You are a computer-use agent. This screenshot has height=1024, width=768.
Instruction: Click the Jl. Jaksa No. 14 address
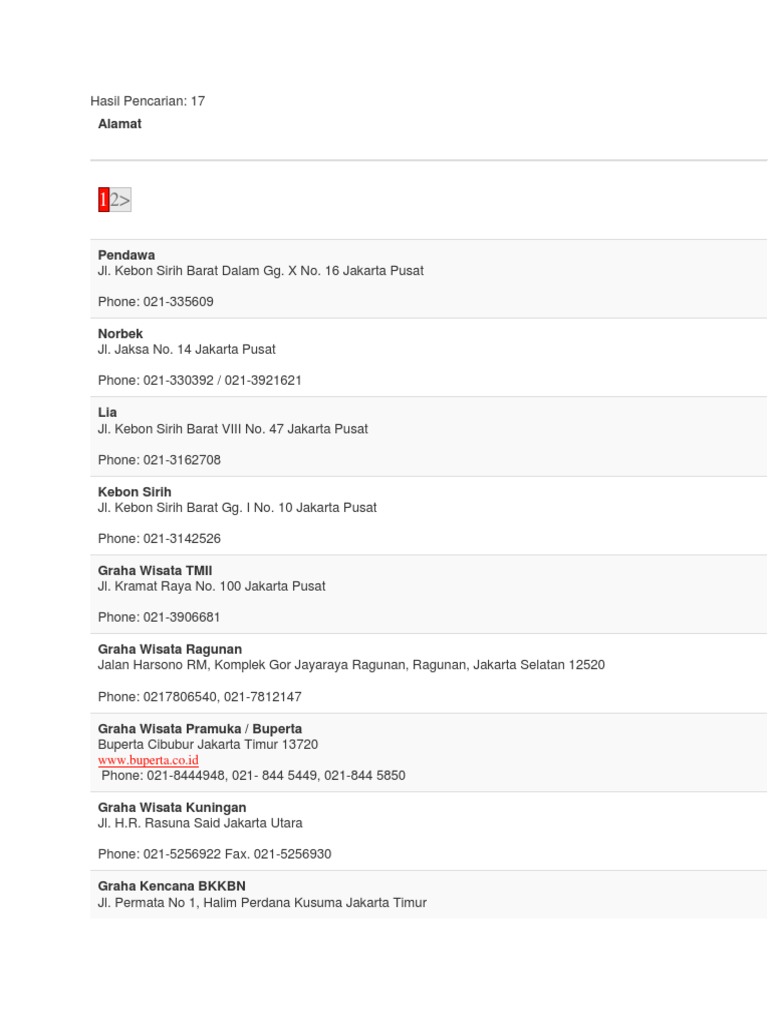coord(187,349)
